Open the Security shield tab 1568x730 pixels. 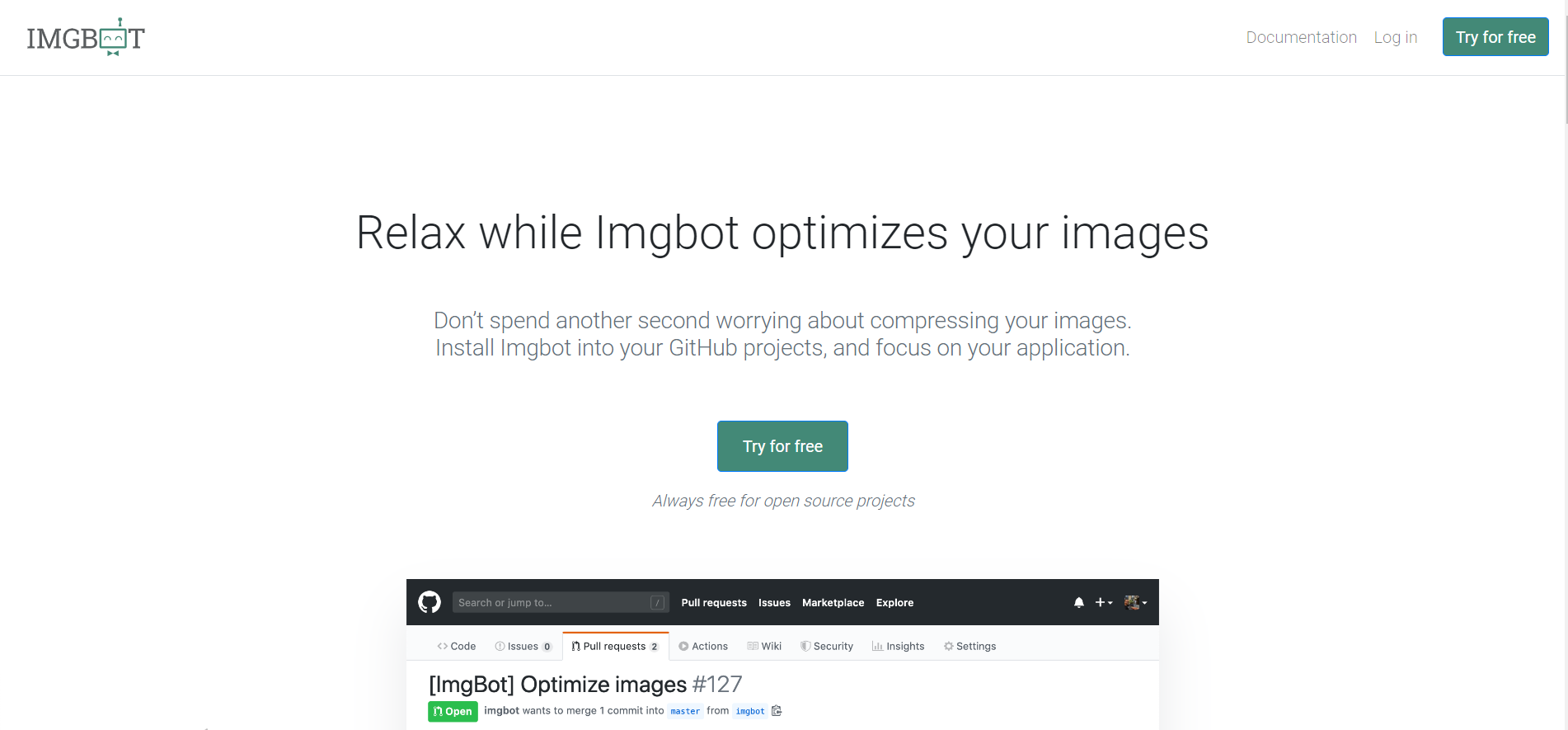[x=826, y=647]
